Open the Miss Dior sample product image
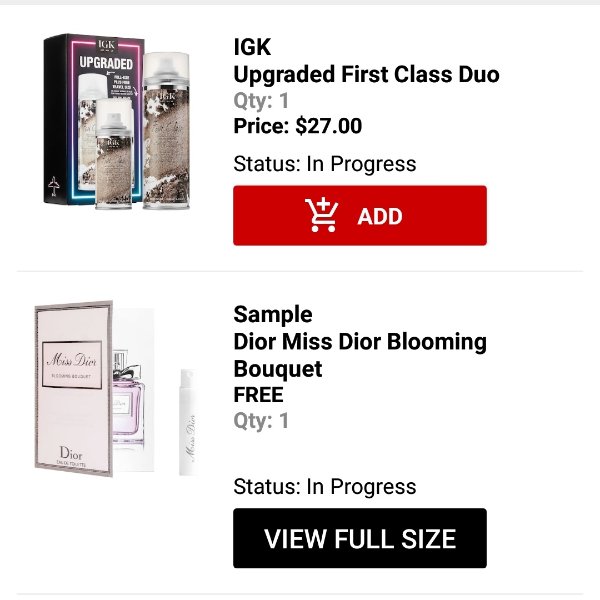Screen dimensions: 600x600 tap(116, 389)
